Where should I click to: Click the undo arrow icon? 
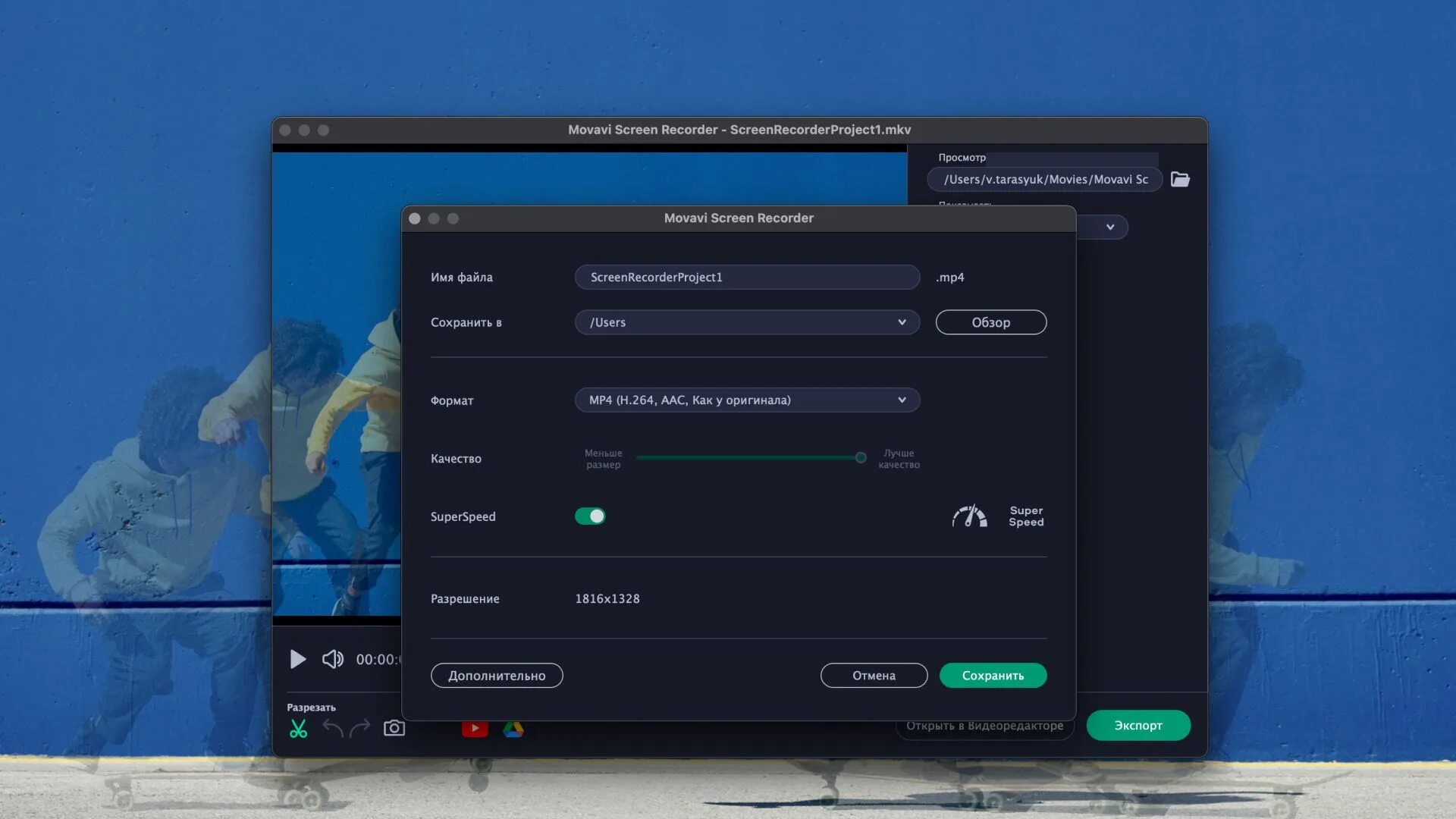coord(333,729)
